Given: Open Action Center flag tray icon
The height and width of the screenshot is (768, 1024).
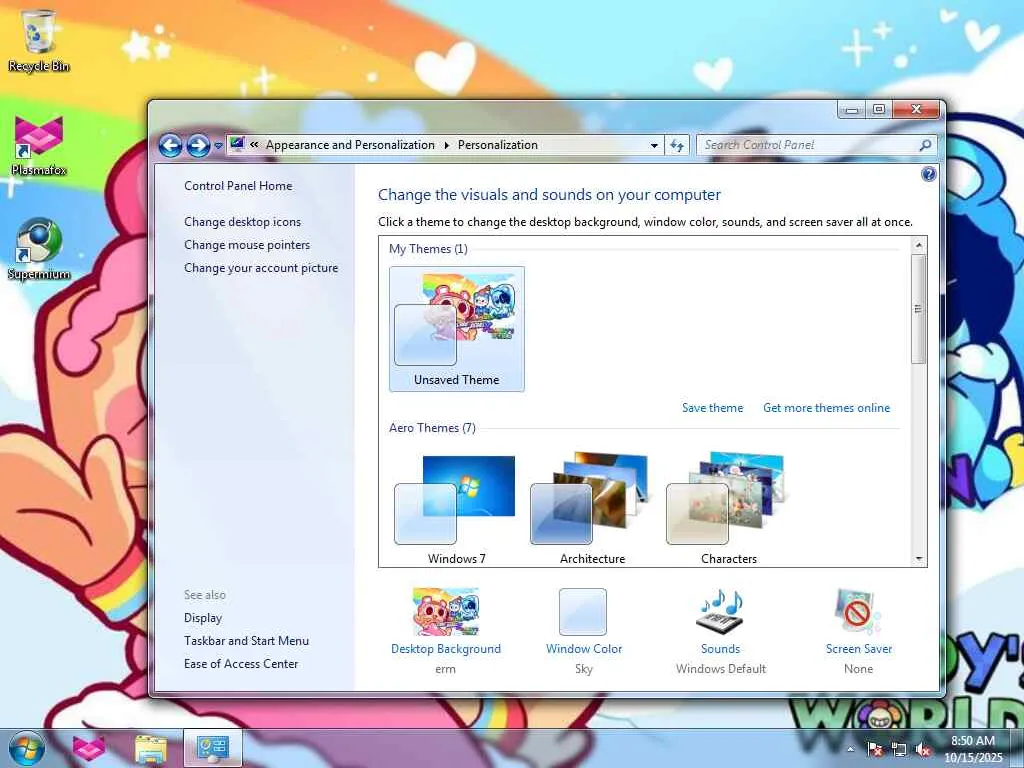Looking at the screenshot, I should click(x=875, y=749).
